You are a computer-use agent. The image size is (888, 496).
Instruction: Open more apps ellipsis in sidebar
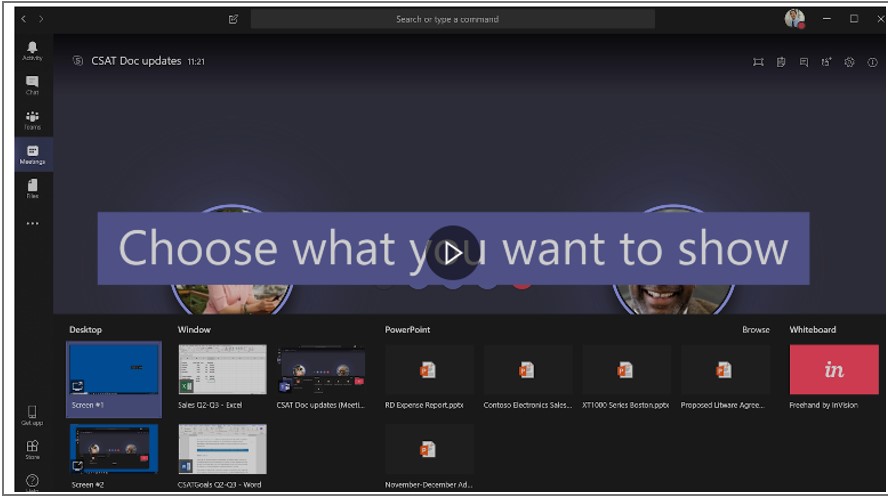click(32, 224)
